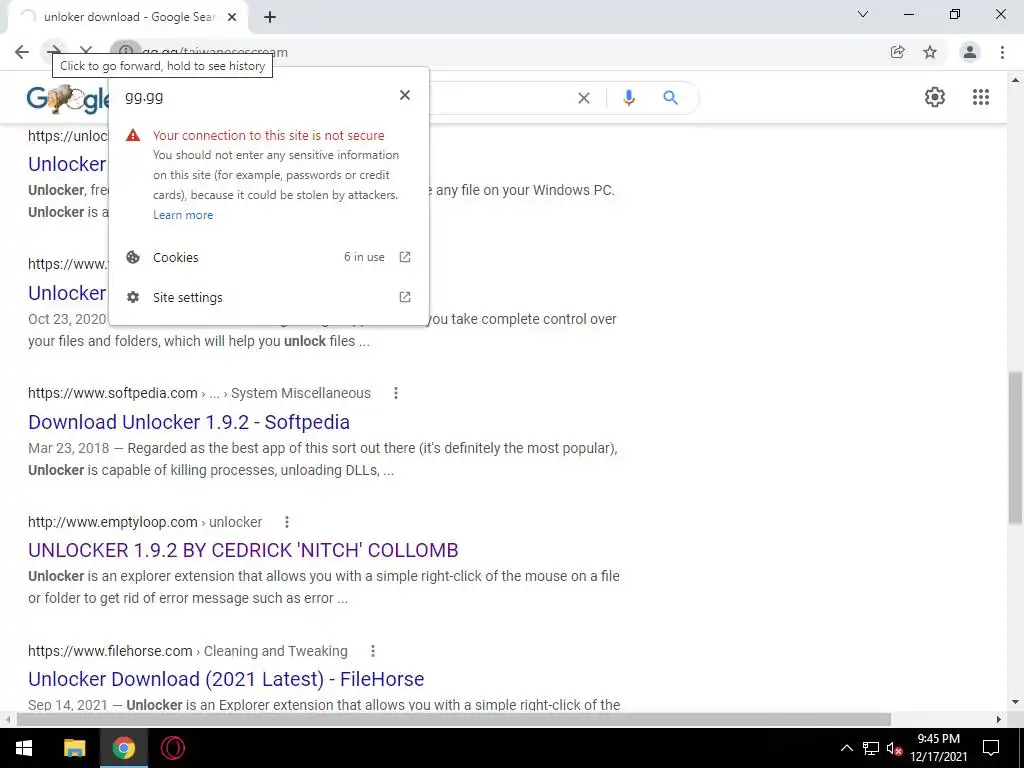Open the more options dots for Softpedia result
Image resolution: width=1024 pixels, height=768 pixels.
click(396, 393)
